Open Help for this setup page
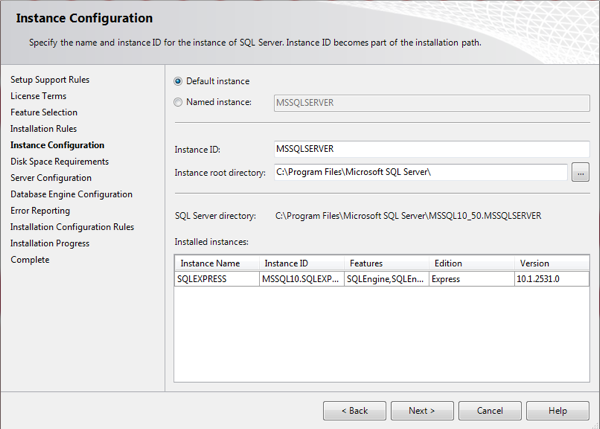The width and height of the screenshot is (600, 429). pos(558,411)
